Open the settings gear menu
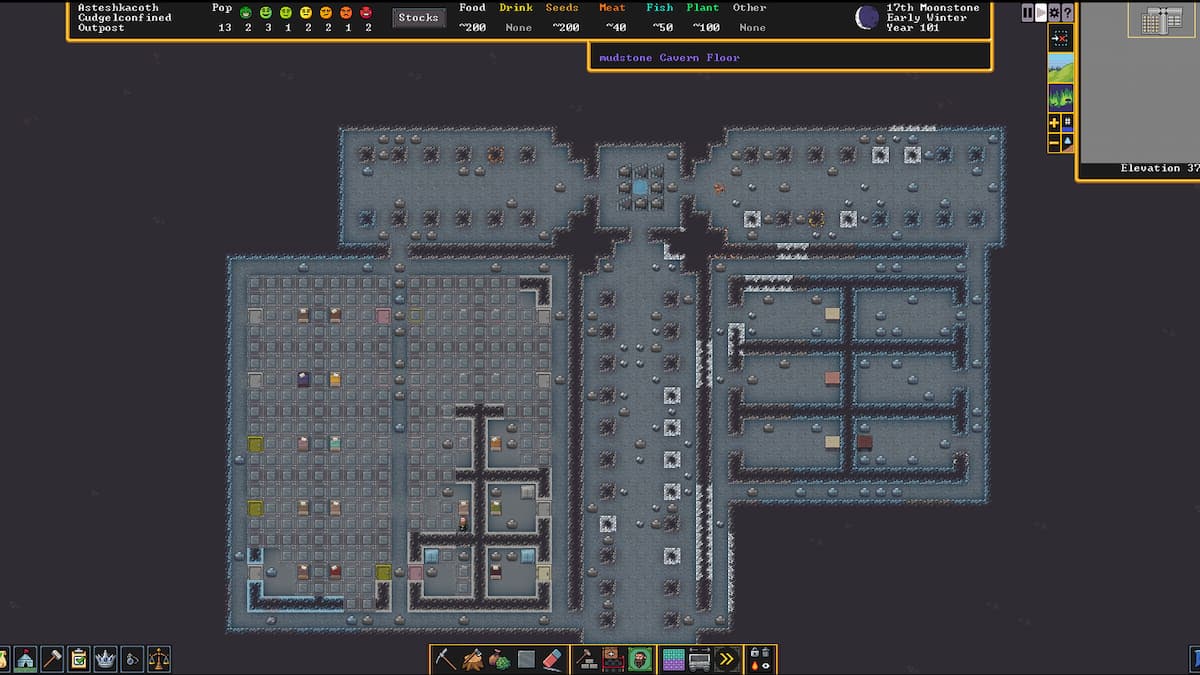The width and height of the screenshot is (1200, 675). coord(1054,12)
